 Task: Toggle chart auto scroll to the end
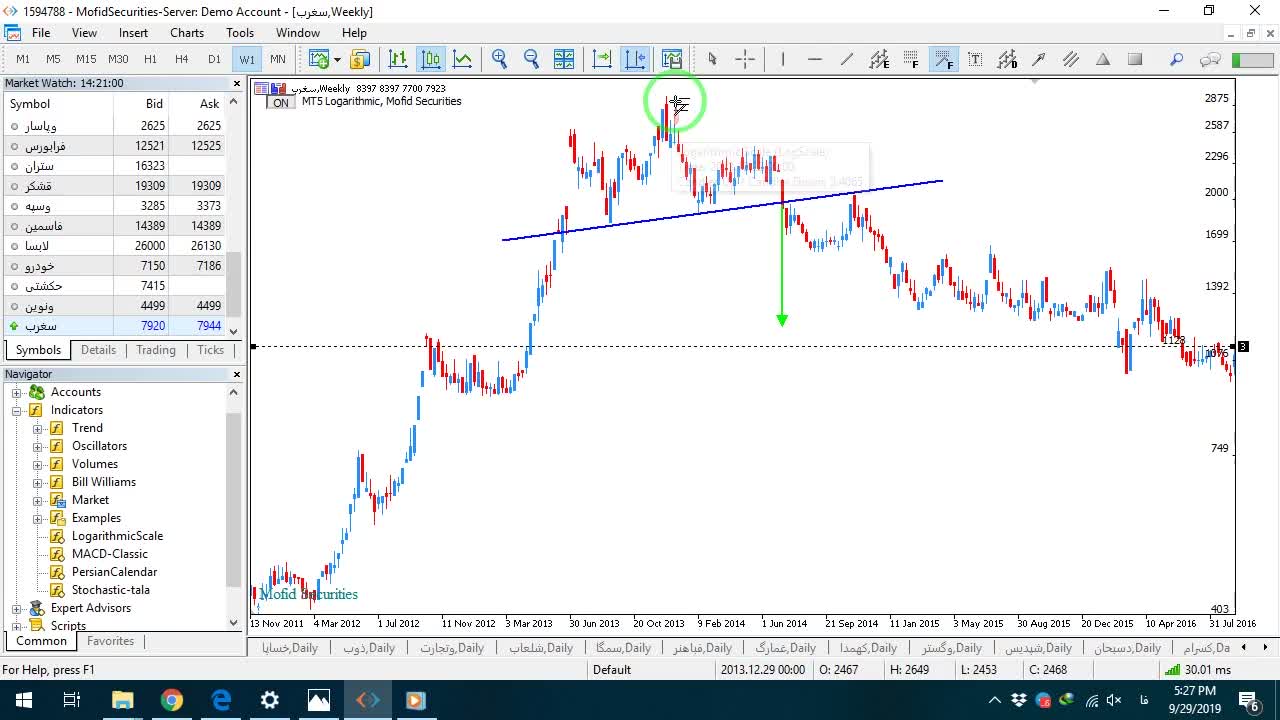(x=602, y=59)
